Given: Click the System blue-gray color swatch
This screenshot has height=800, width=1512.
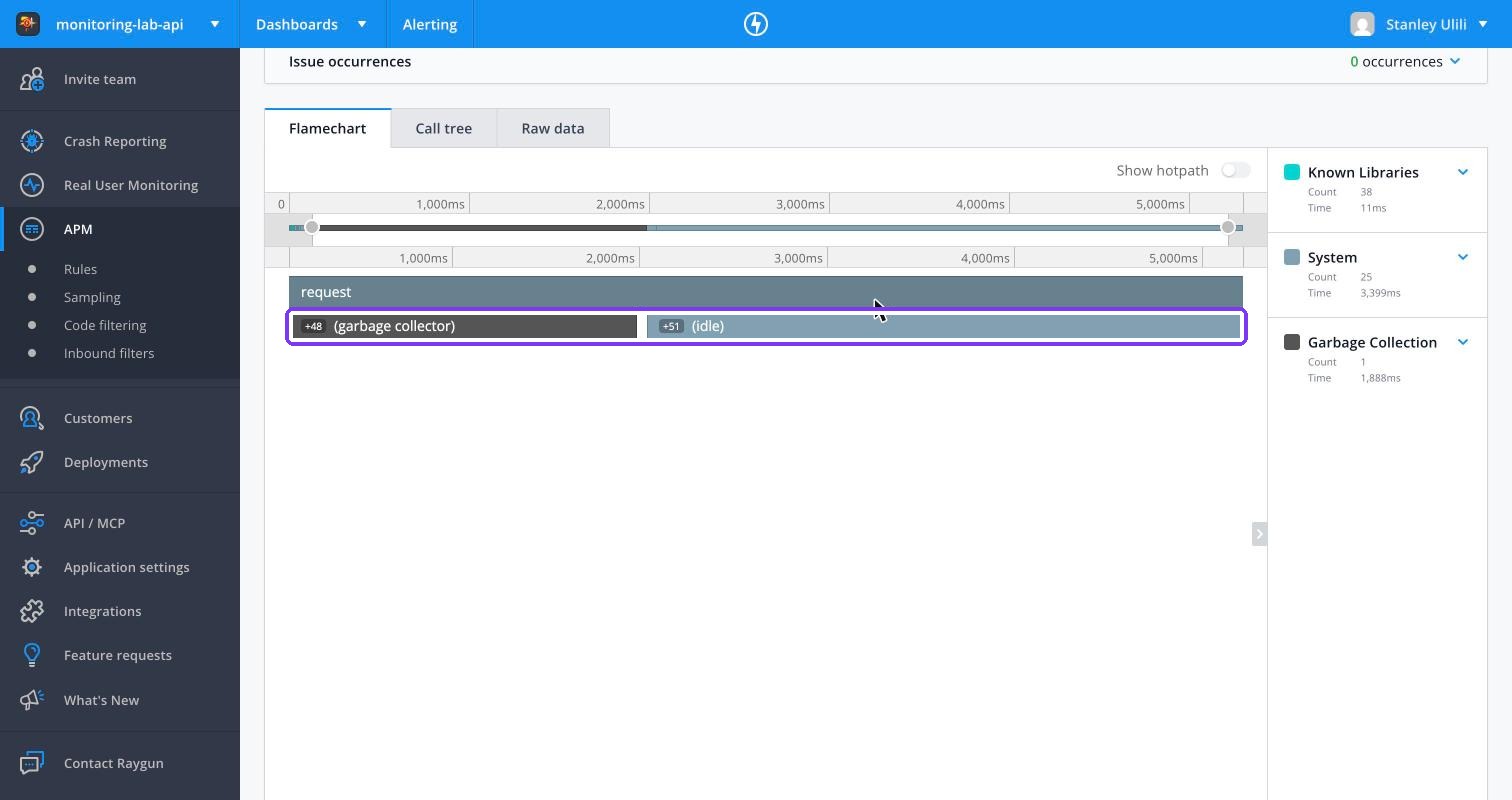Looking at the screenshot, I should pyautogui.click(x=1292, y=257).
